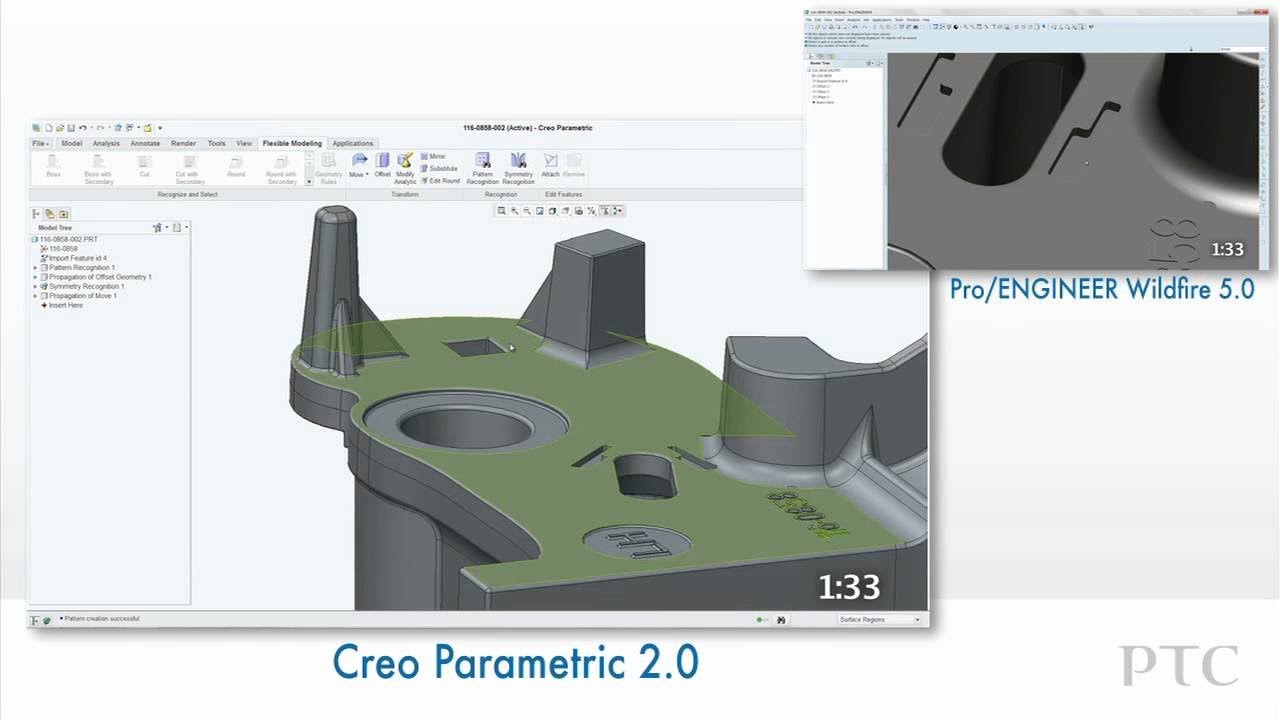Click the Refit icon in graphics toolbar
Screen dimensions: 1280x720
[503, 211]
